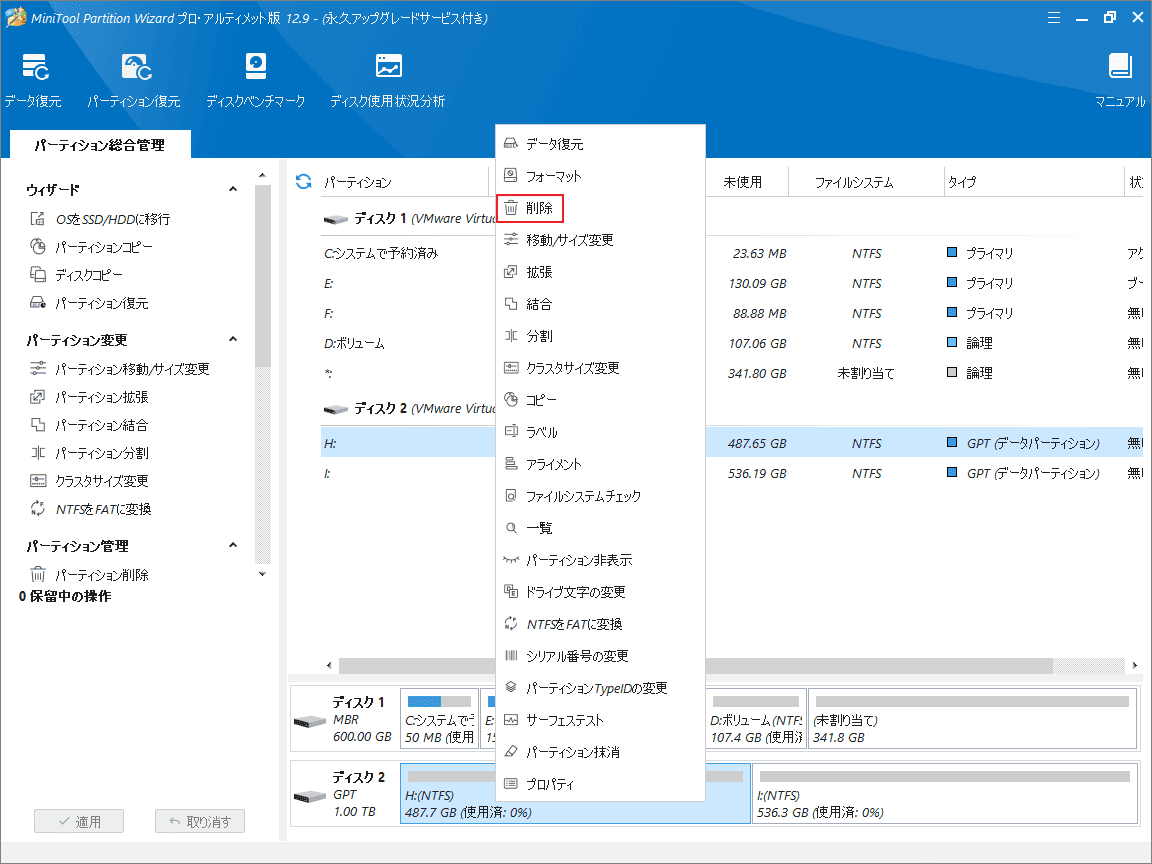
Task: Select 未割り当て 341.8 GB block in disk map
Action: [973, 719]
